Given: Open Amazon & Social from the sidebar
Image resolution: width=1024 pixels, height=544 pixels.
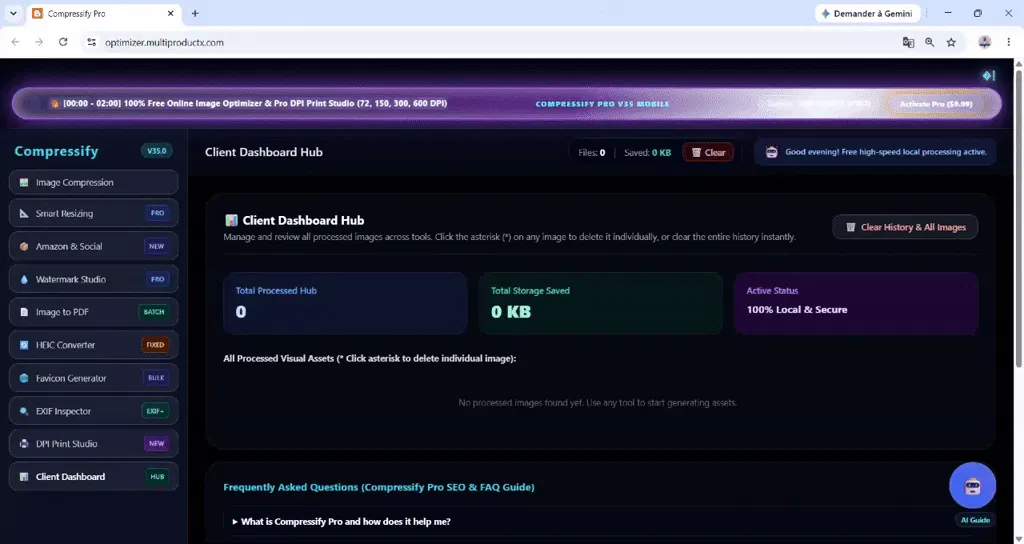Looking at the screenshot, I should [93, 246].
